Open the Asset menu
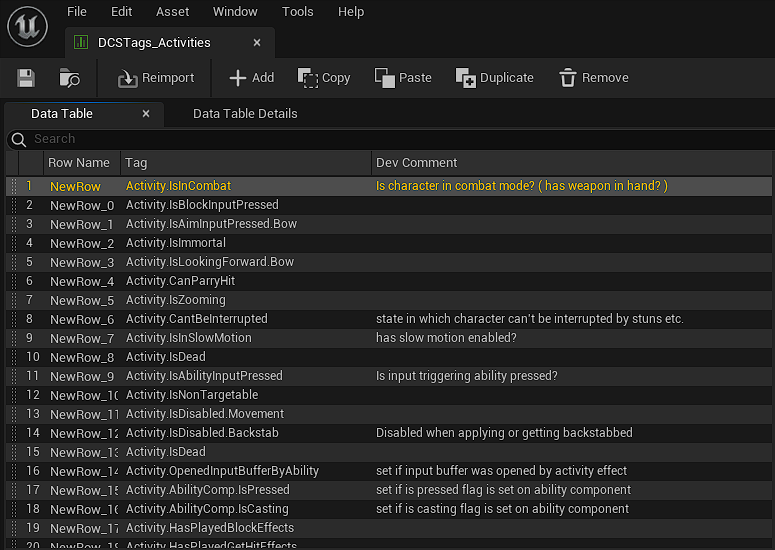Image resolution: width=775 pixels, height=550 pixels. tap(172, 12)
